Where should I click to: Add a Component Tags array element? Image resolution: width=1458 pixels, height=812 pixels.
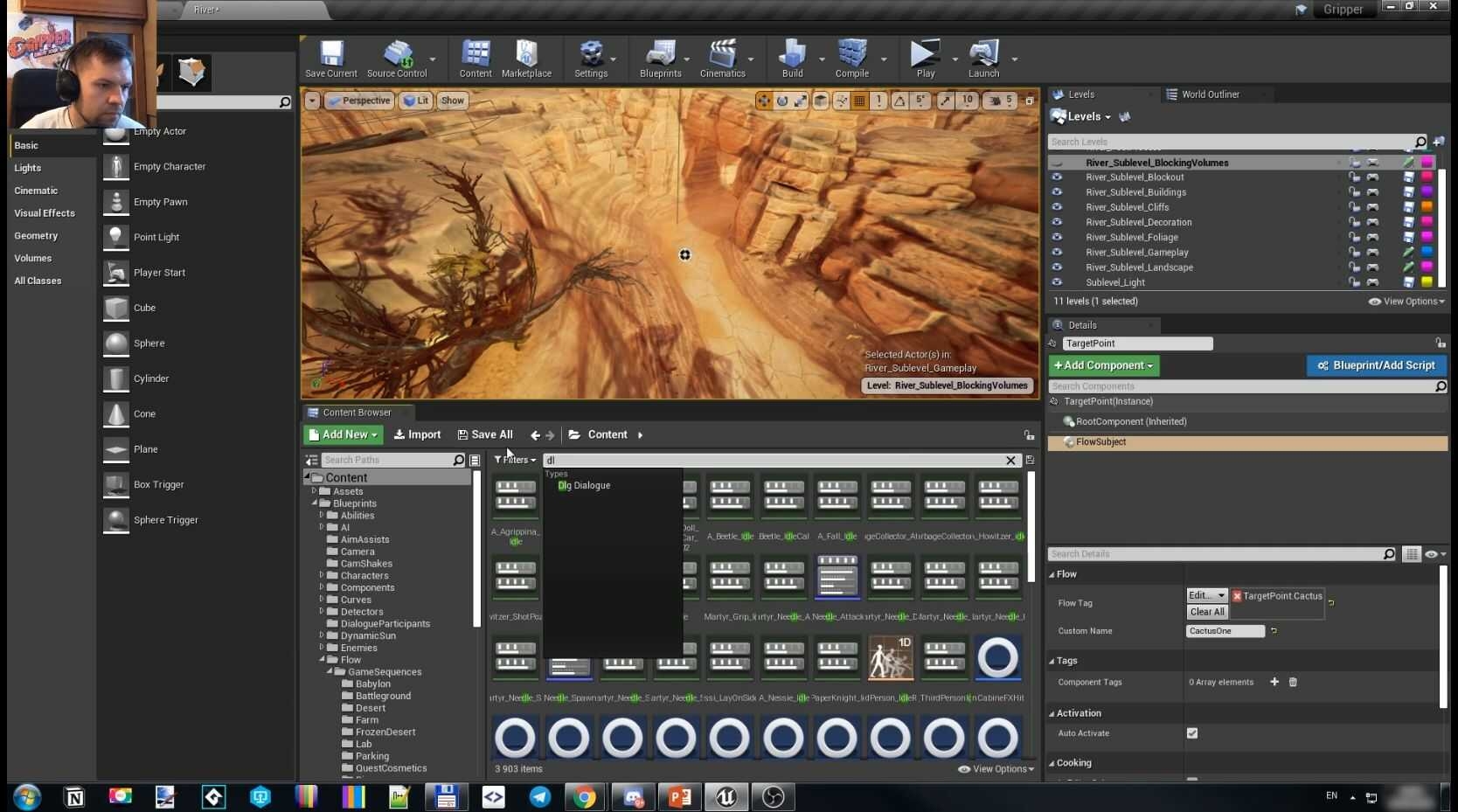click(1274, 682)
